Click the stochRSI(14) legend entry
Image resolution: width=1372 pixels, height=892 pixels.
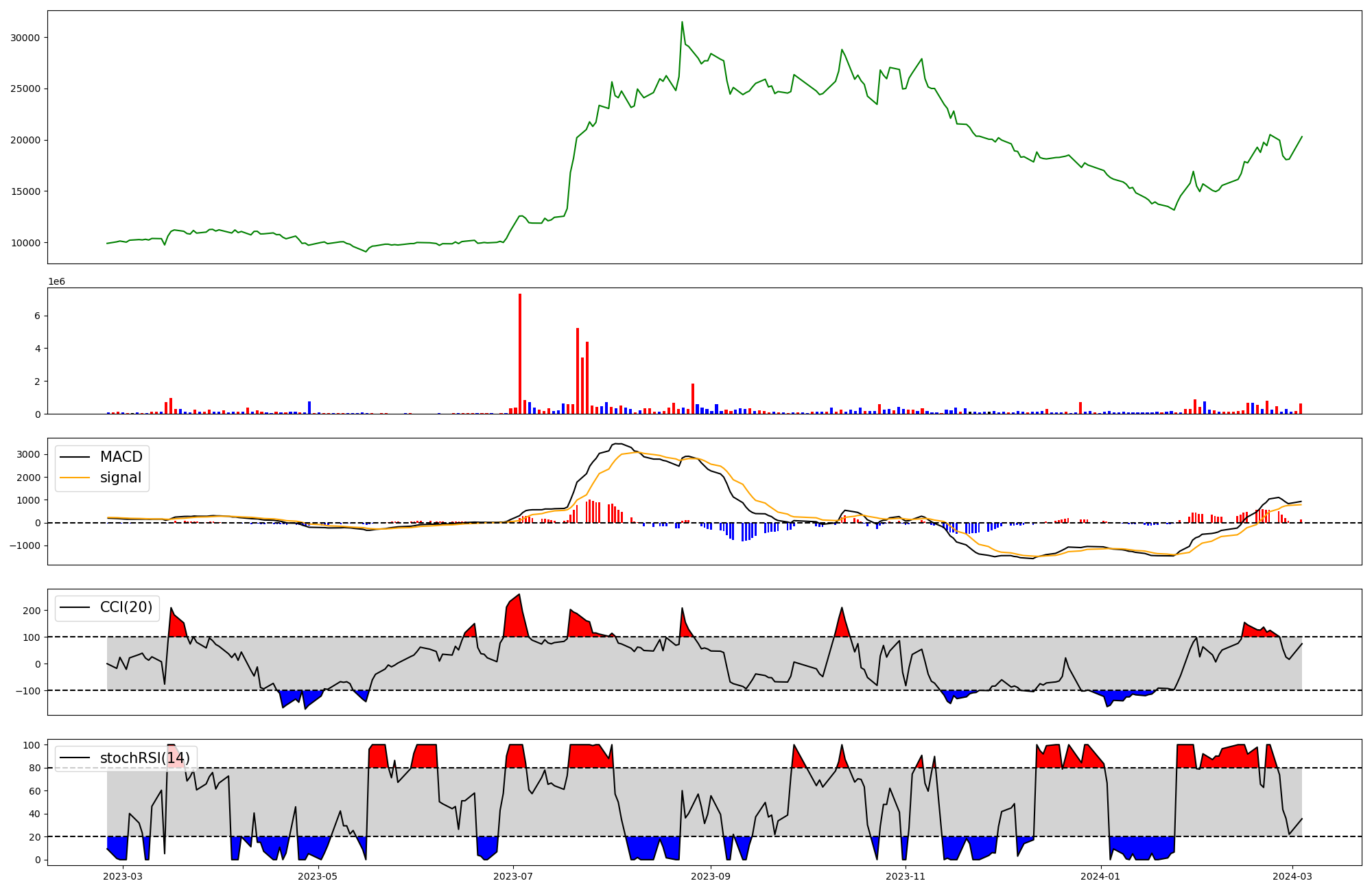[145, 758]
